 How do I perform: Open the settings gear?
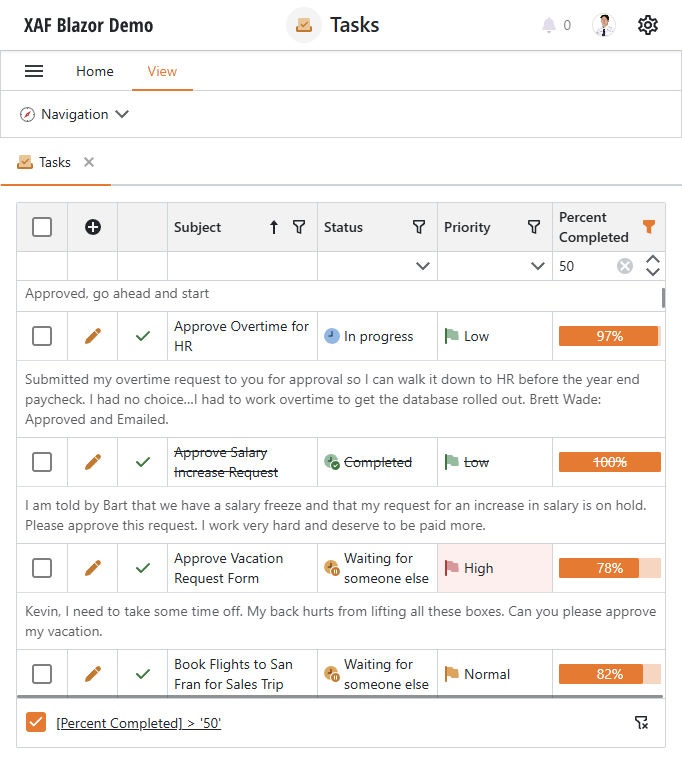[x=648, y=25]
